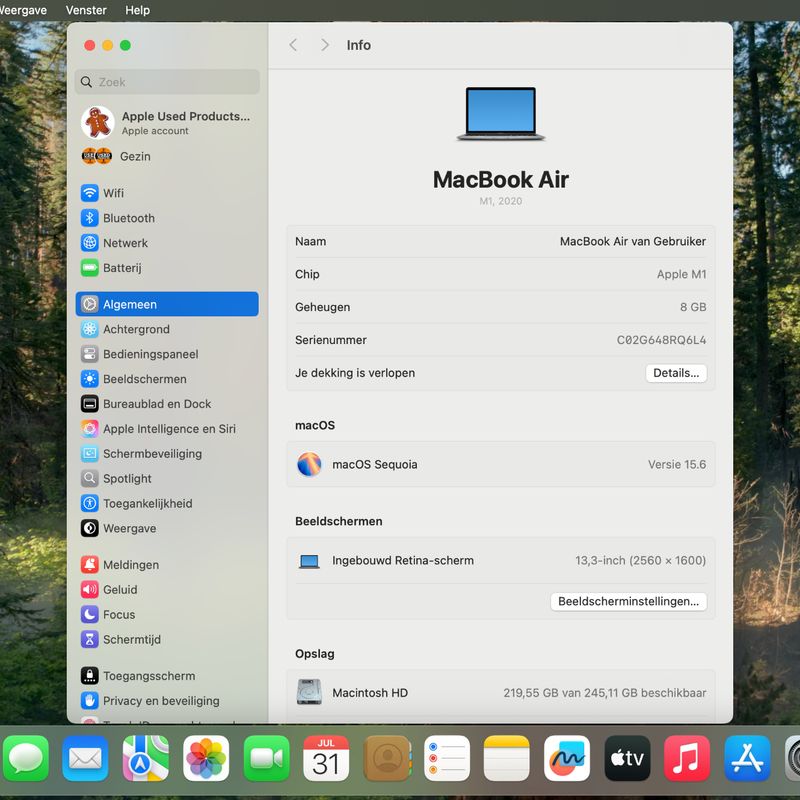Open Wifi settings icon in sidebar
Screen dimensions: 800x800
tap(90, 193)
